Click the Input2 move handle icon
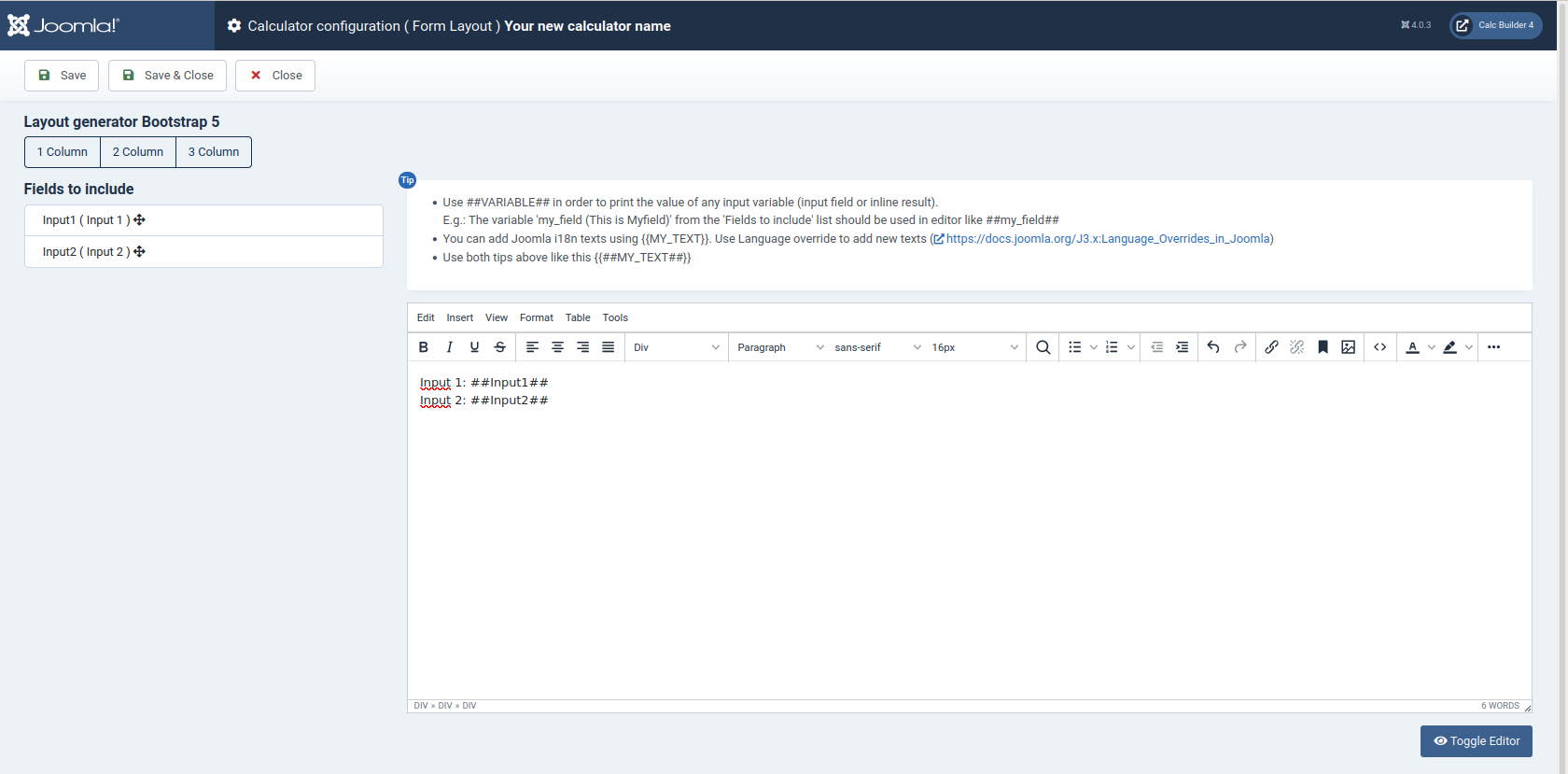Screen dimensions: 1568x774 click(139, 252)
